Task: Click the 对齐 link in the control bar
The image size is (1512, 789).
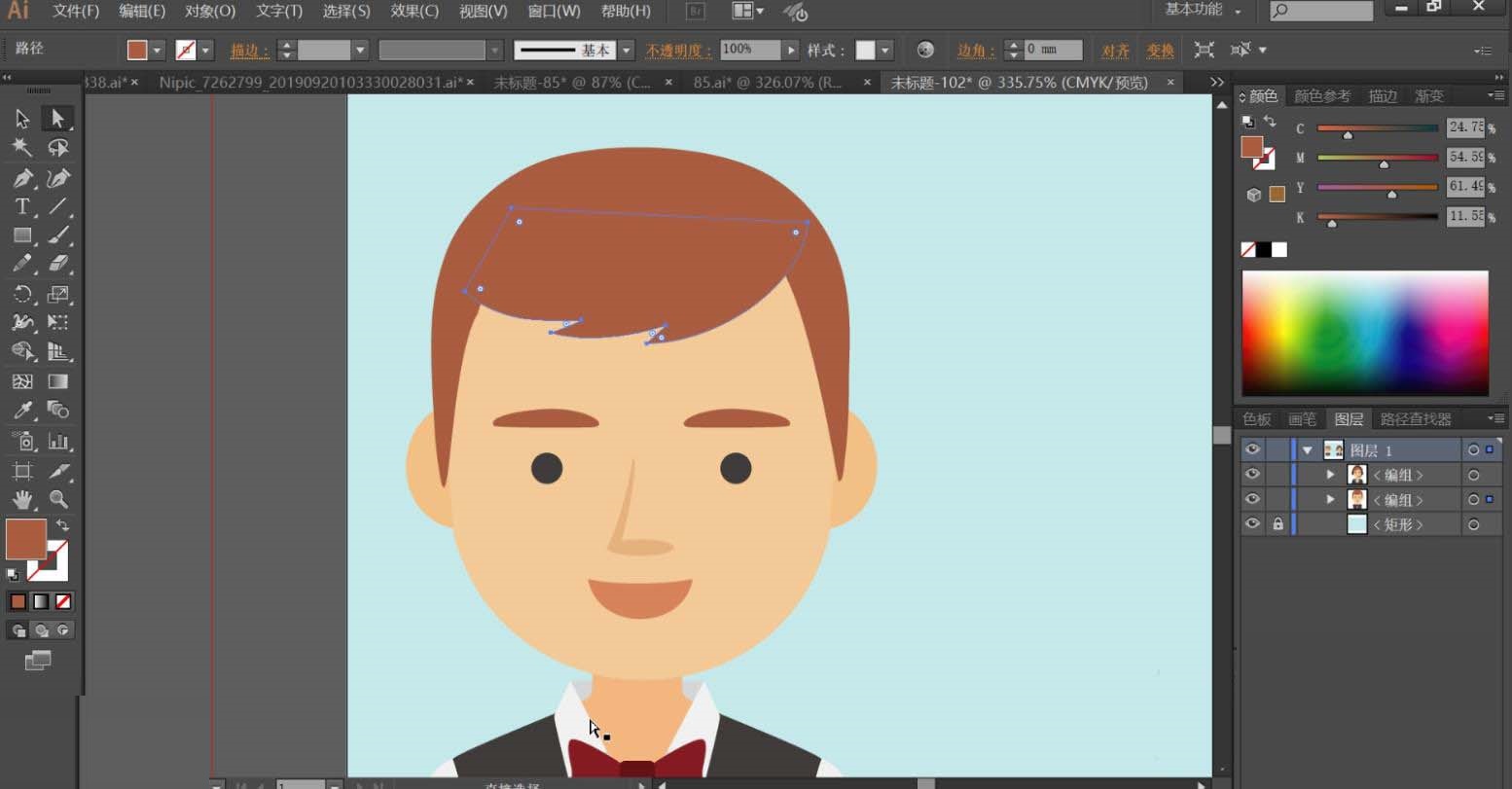Action: click(x=1115, y=51)
